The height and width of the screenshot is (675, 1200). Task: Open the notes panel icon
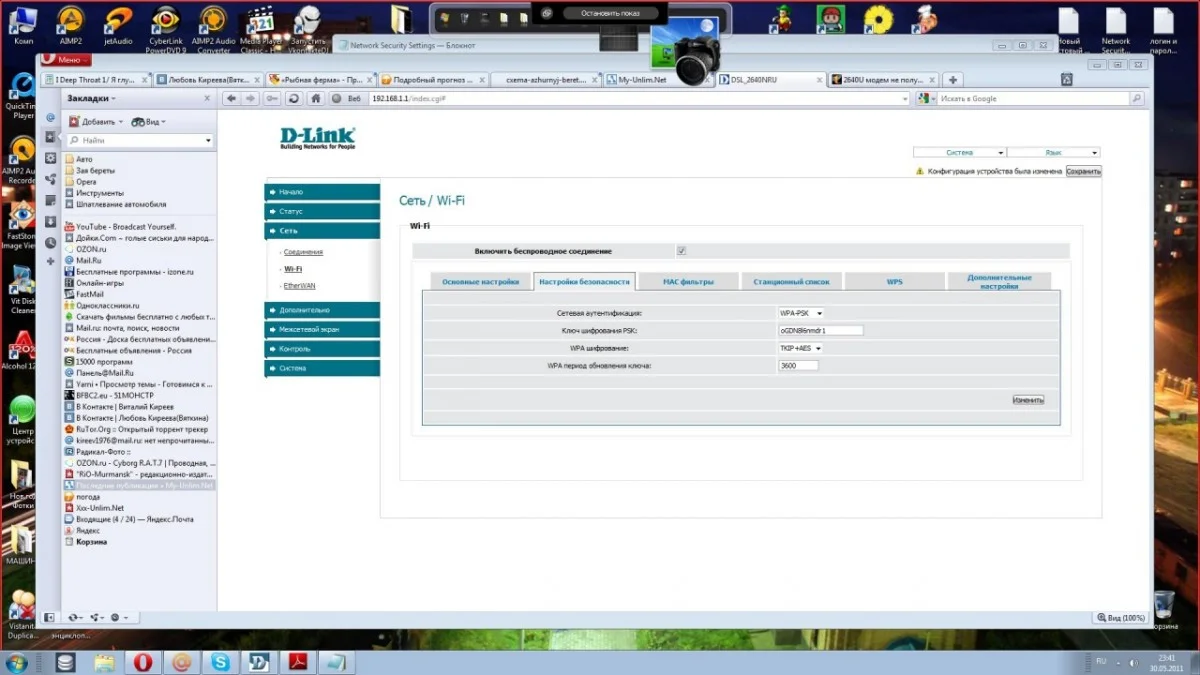pyautogui.click(x=50, y=200)
